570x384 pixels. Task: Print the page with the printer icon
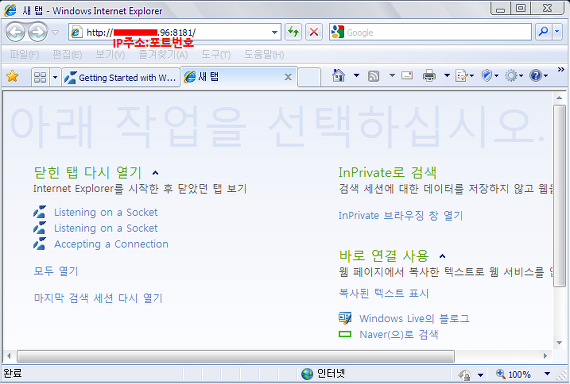[x=429, y=76]
